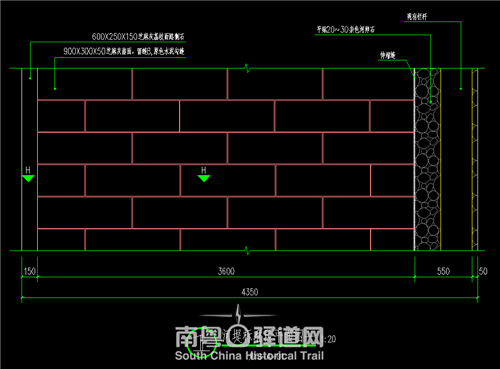Click the top-right railing annotation label

417,17
